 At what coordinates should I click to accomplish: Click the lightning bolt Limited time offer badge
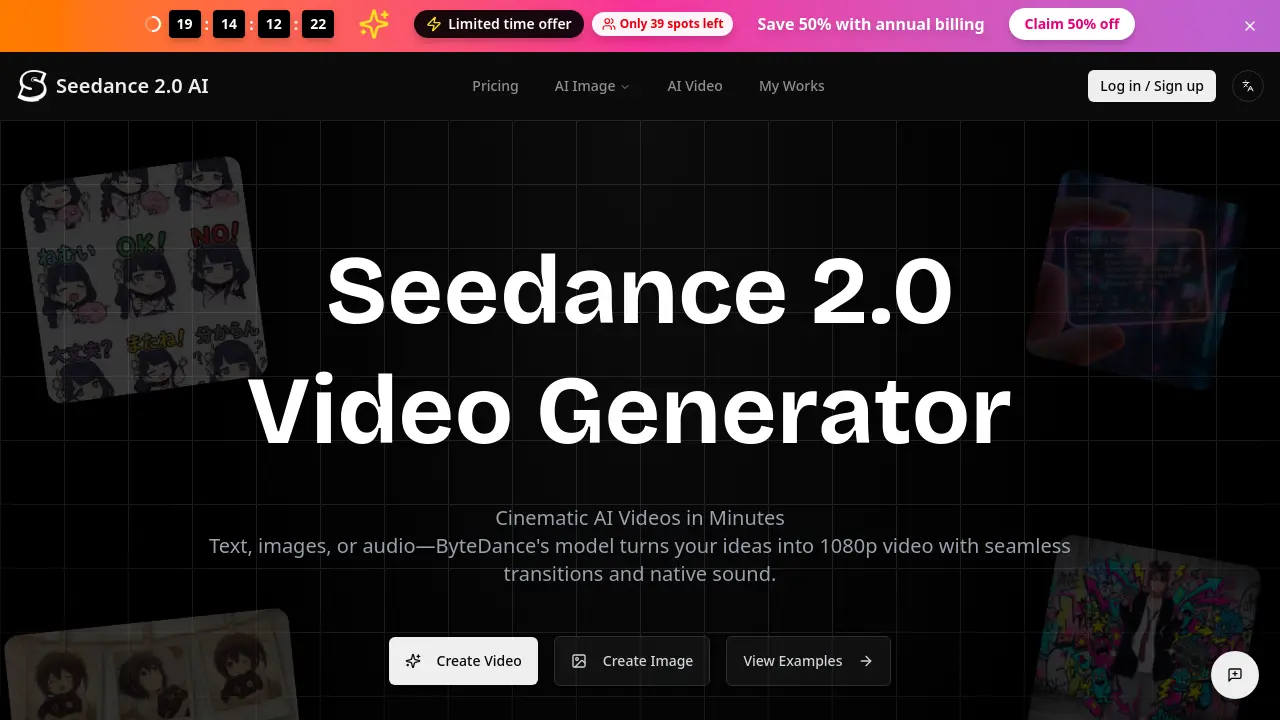point(499,24)
